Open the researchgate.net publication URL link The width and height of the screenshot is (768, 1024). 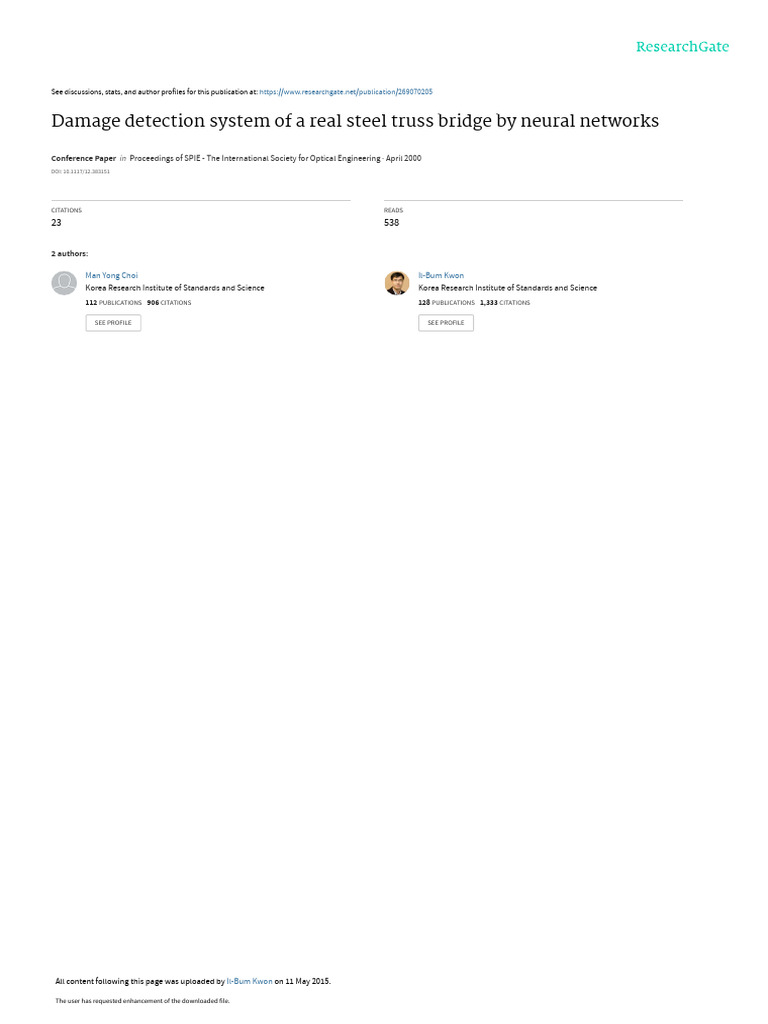(x=345, y=92)
